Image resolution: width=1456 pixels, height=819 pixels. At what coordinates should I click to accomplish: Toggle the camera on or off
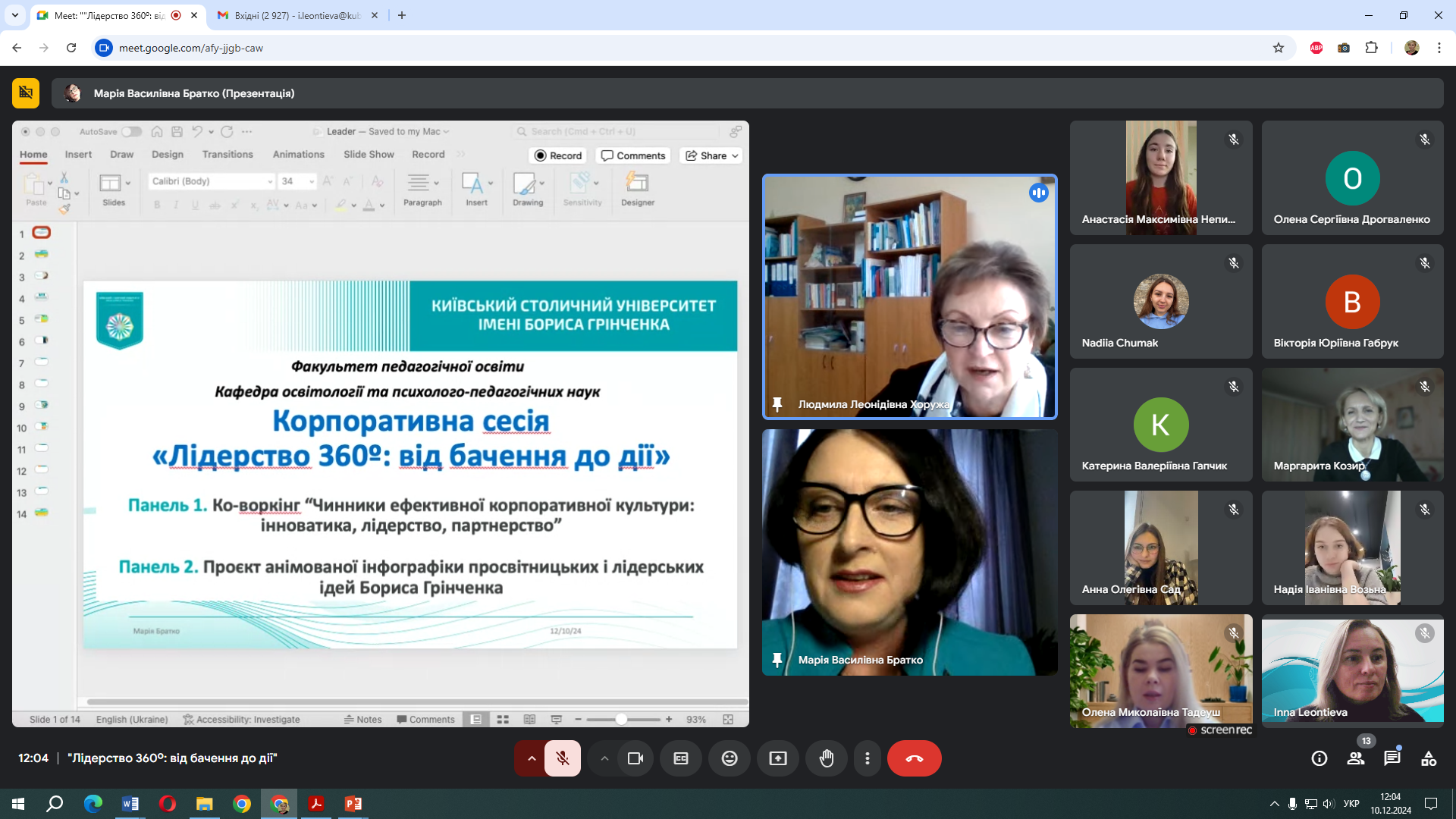(x=635, y=758)
